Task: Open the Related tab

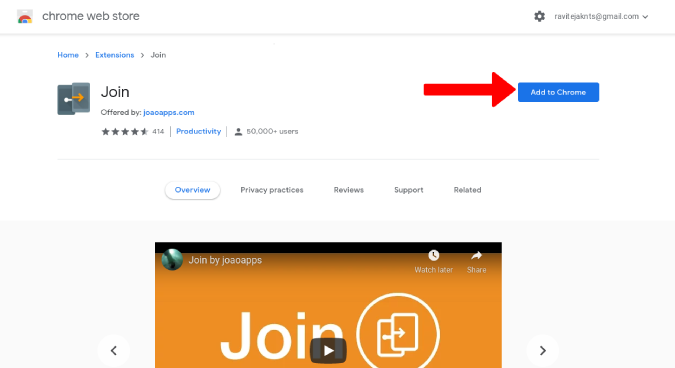Action: coord(468,190)
